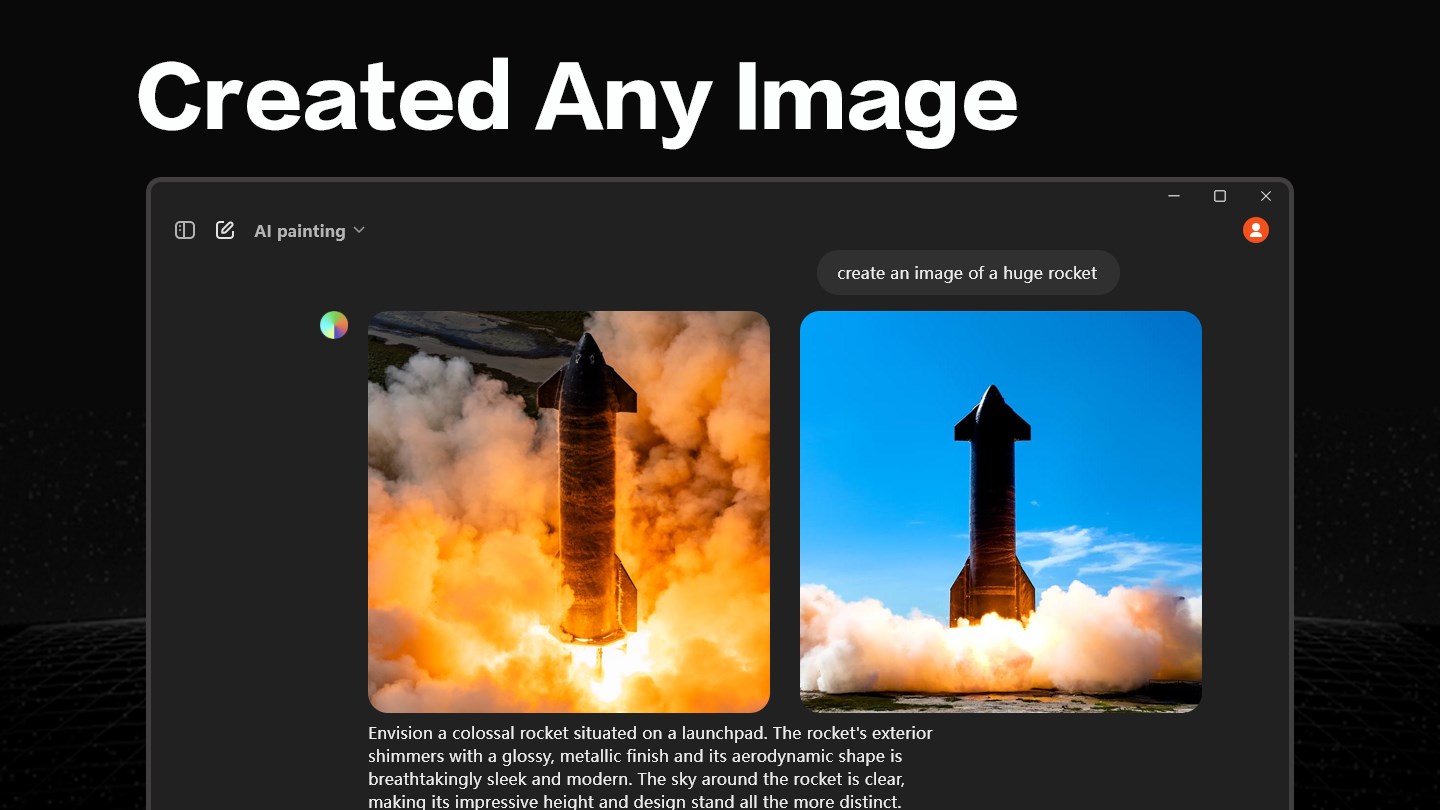Viewport: 1440px width, 810px height.
Task: Select the colossal rocket description text
Action: tap(651, 767)
